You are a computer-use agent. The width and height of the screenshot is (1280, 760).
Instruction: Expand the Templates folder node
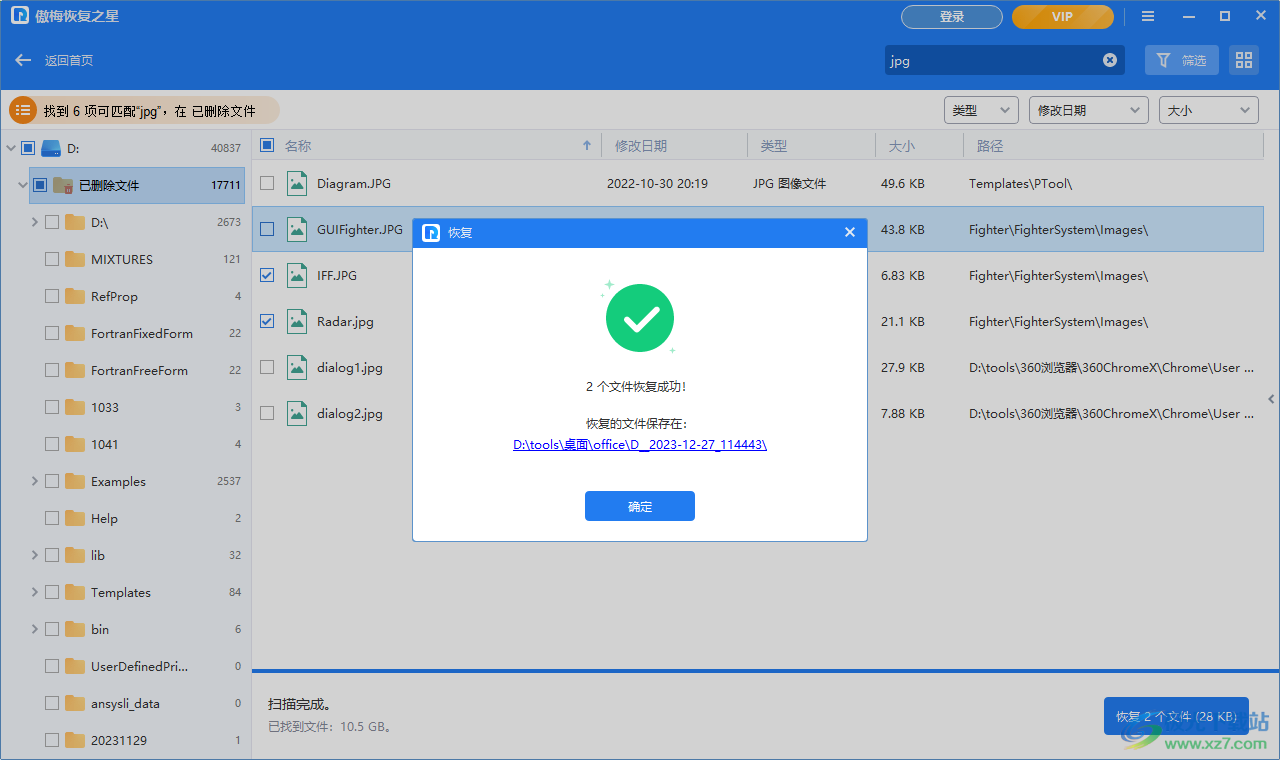[35, 592]
